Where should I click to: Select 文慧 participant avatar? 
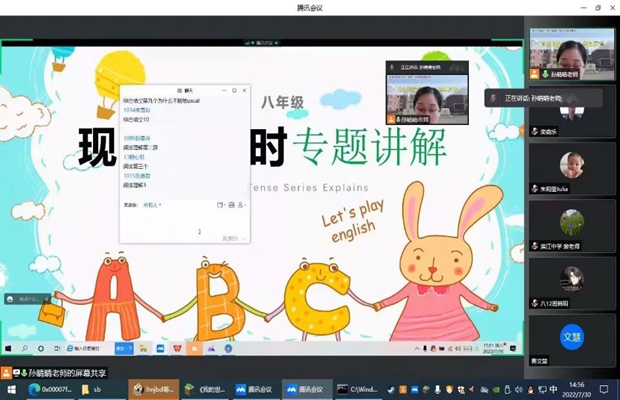571,335
